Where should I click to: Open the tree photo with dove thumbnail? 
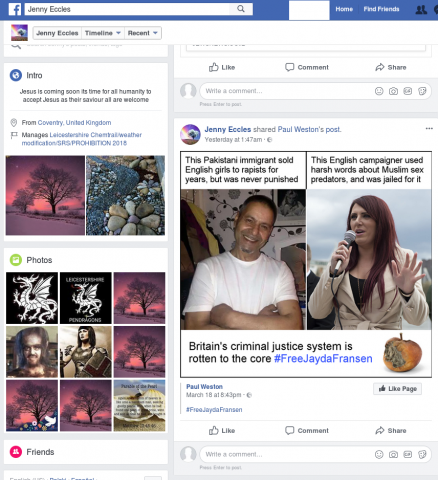pyautogui.click(x=32, y=406)
